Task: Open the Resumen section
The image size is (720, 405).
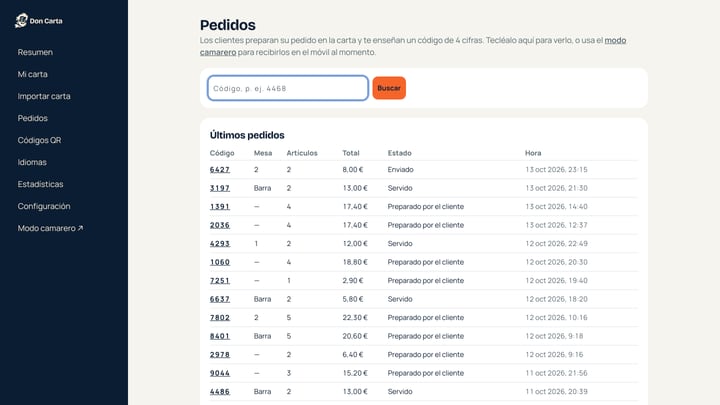Action: [x=35, y=52]
